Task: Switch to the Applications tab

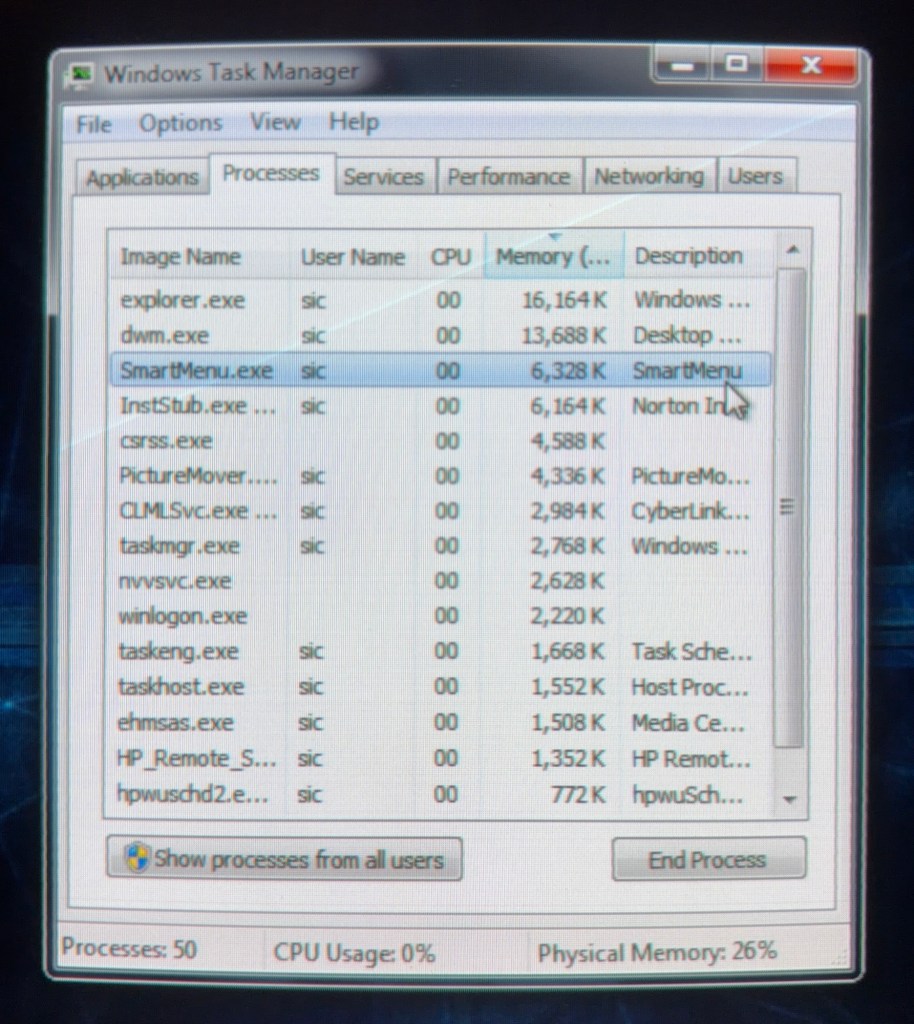Action: coord(142,178)
